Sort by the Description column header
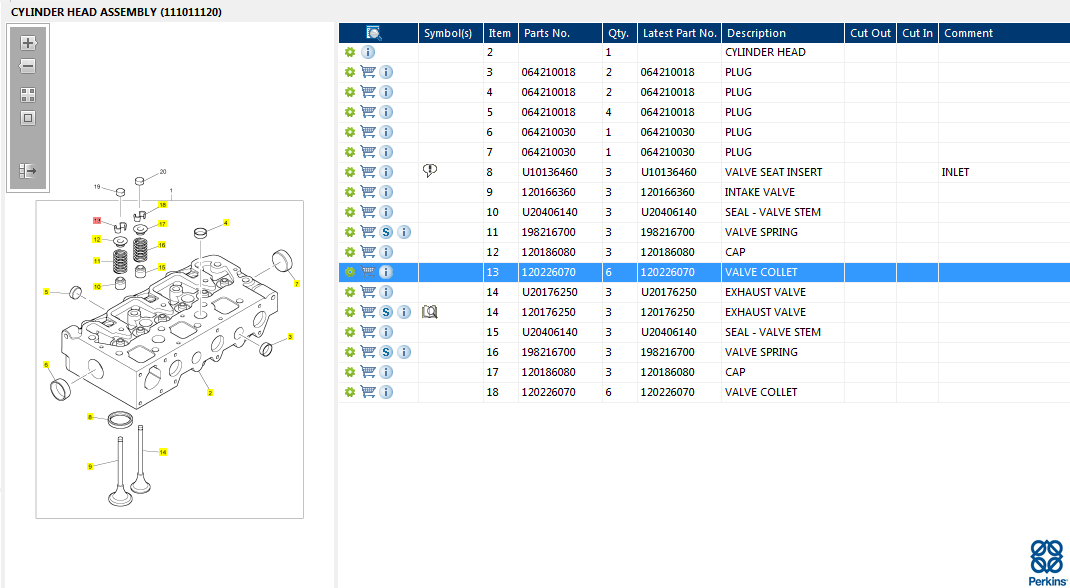The image size is (1070, 588). point(783,33)
